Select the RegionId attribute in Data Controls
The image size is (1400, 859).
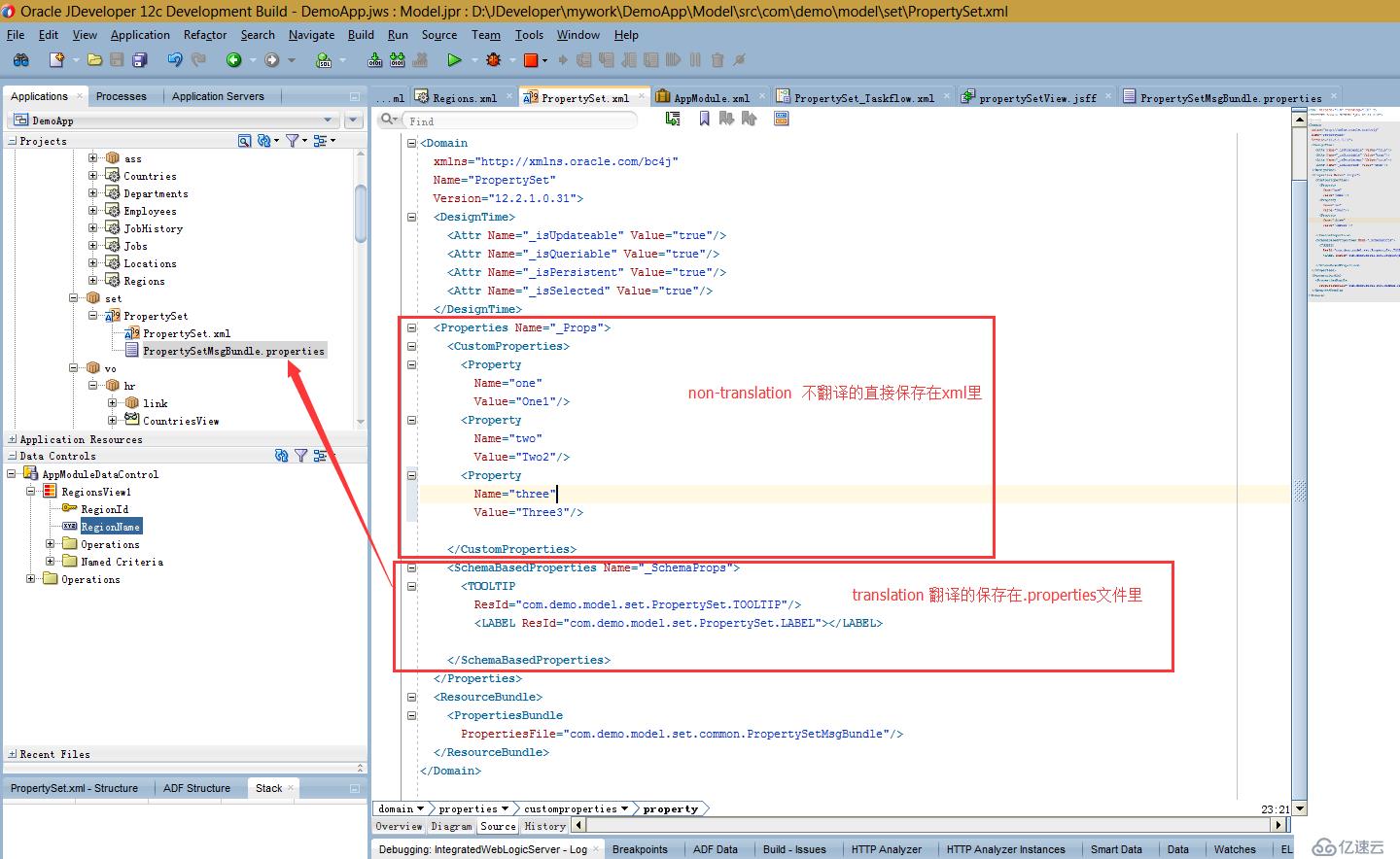pyautogui.click(x=104, y=509)
